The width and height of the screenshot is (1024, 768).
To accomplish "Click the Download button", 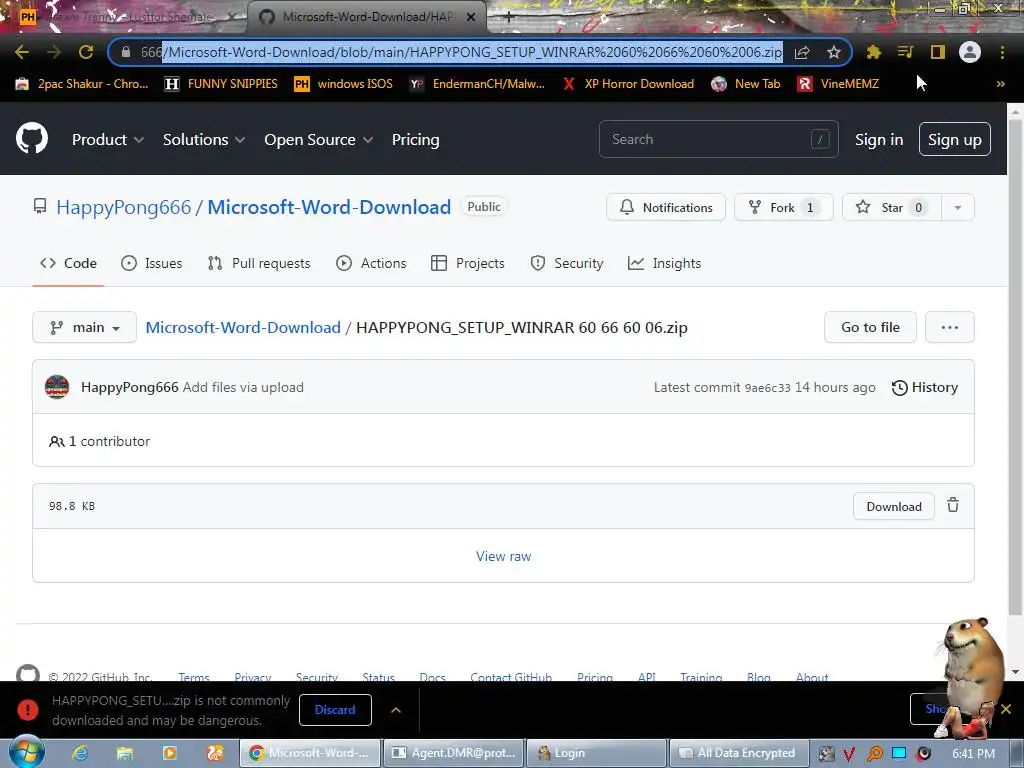I will tap(893, 506).
